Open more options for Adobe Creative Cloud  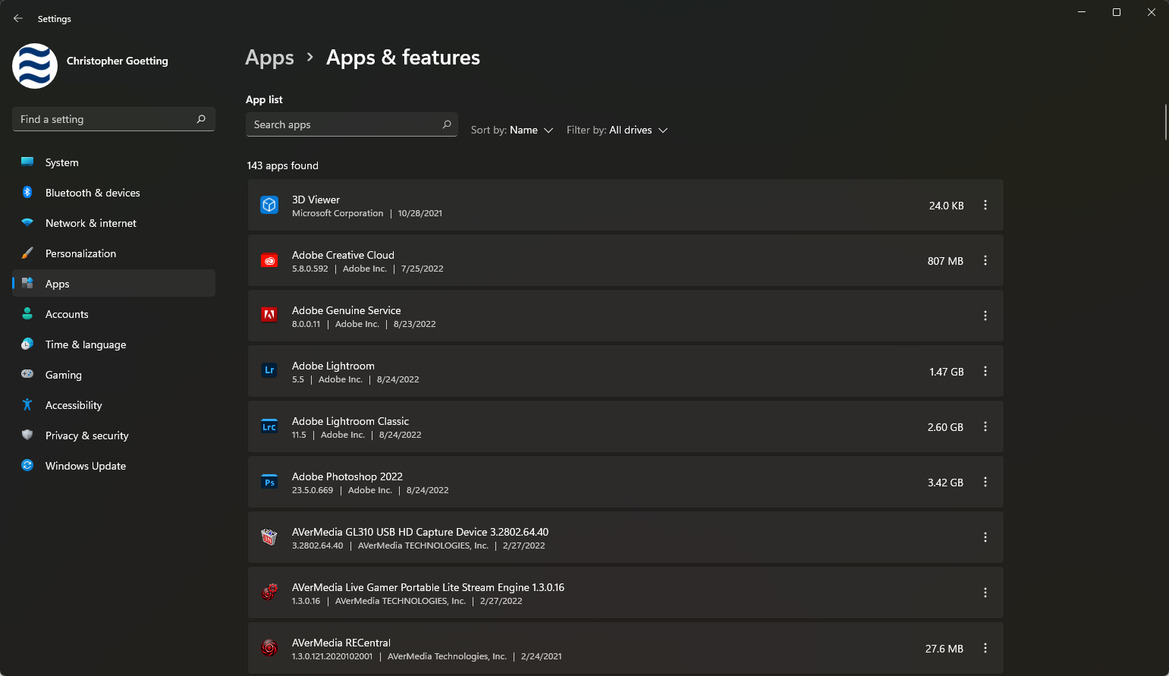(985, 261)
